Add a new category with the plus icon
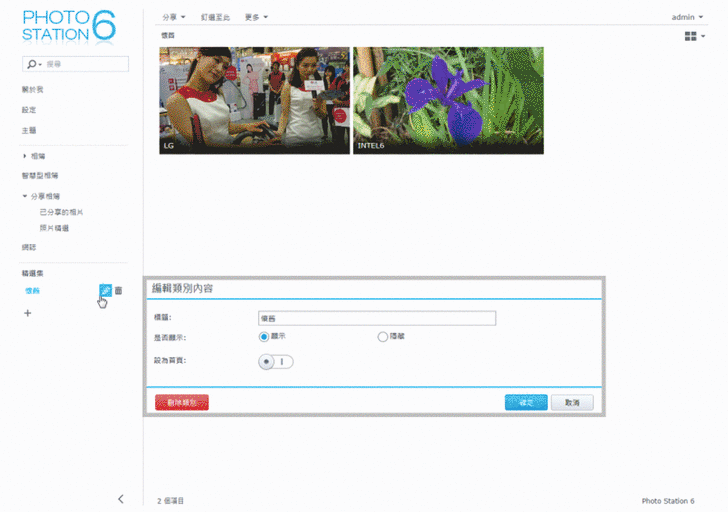 pyautogui.click(x=27, y=313)
